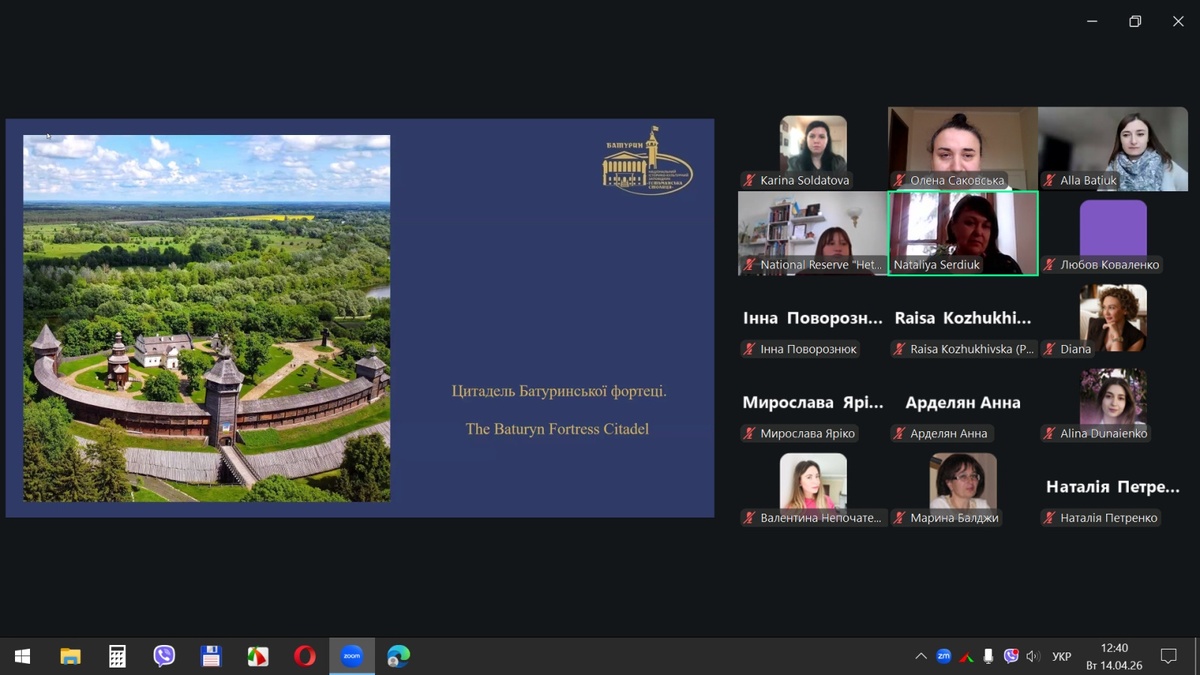Click the speaker volume tray icon

tap(1033, 656)
